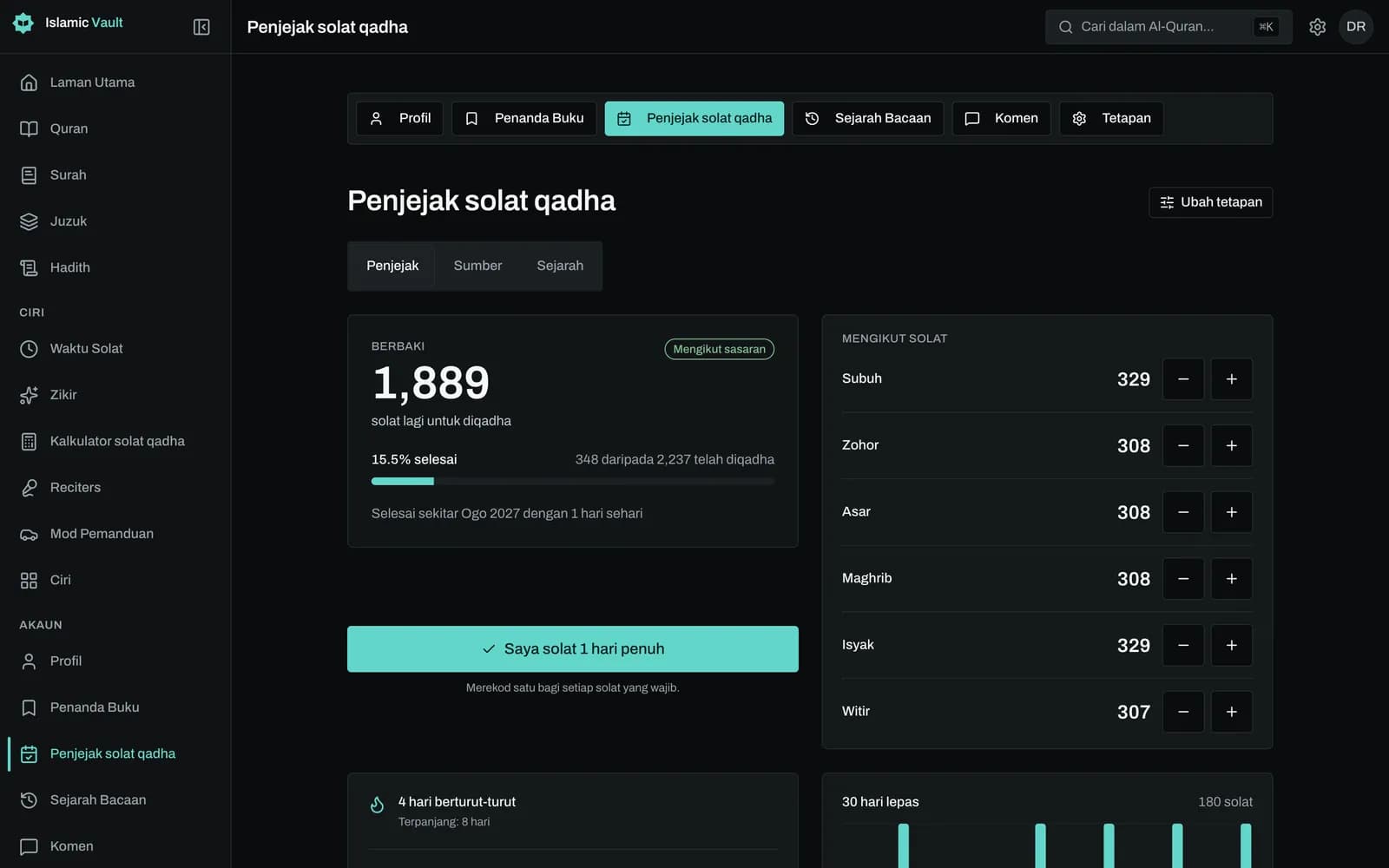Image resolution: width=1389 pixels, height=868 pixels.
Task: Click the Ciri grid icon
Action: point(29,580)
